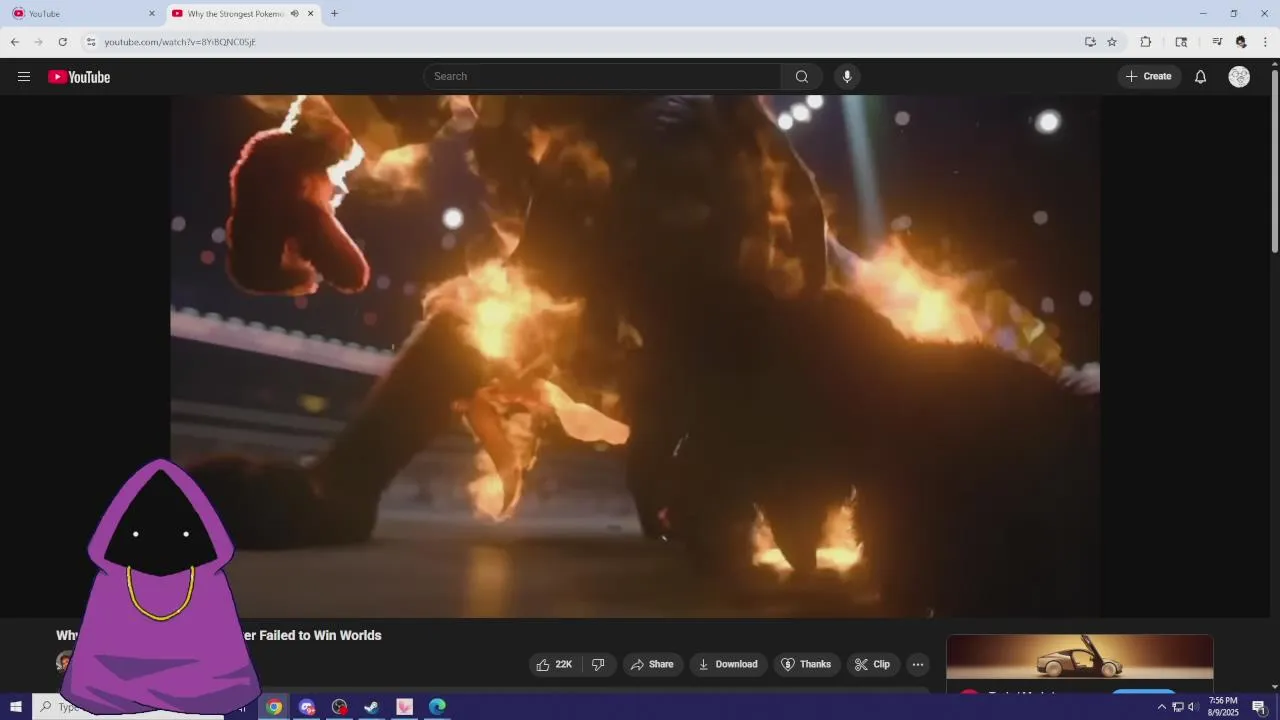
Task: Share this video
Action: click(652, 664)
